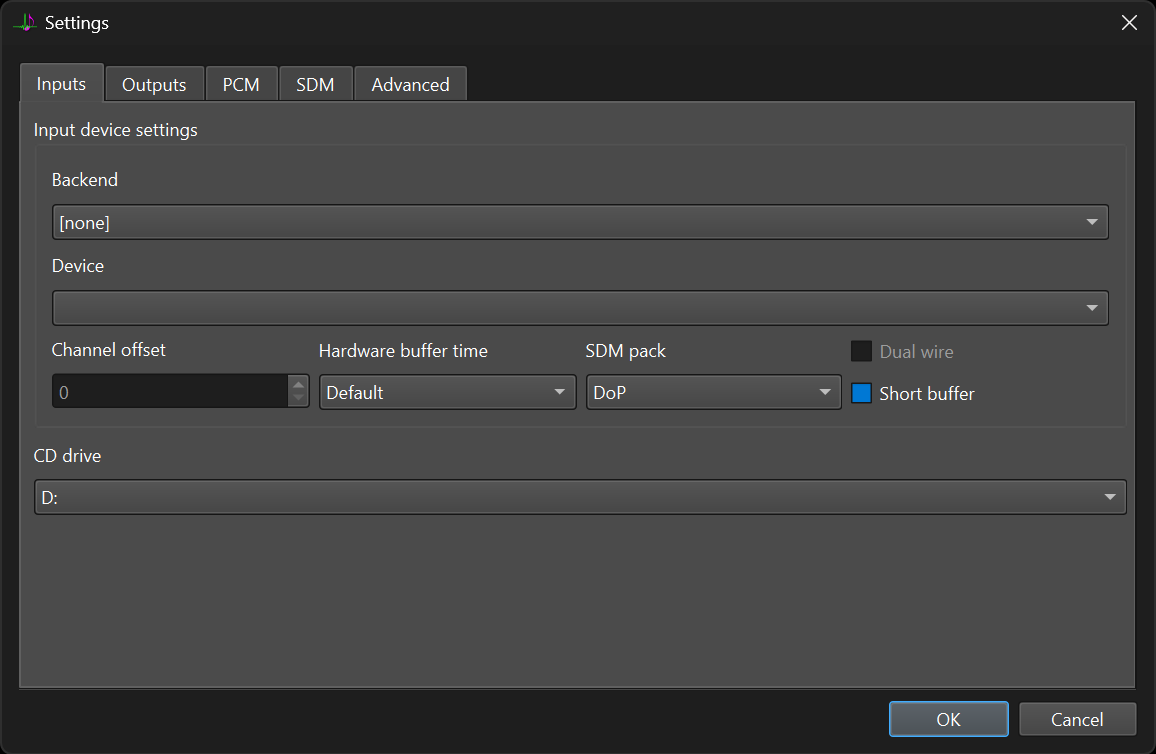Confirm settings with the OK button
This screenshot has width=1156, height=754.
(948, 719)
